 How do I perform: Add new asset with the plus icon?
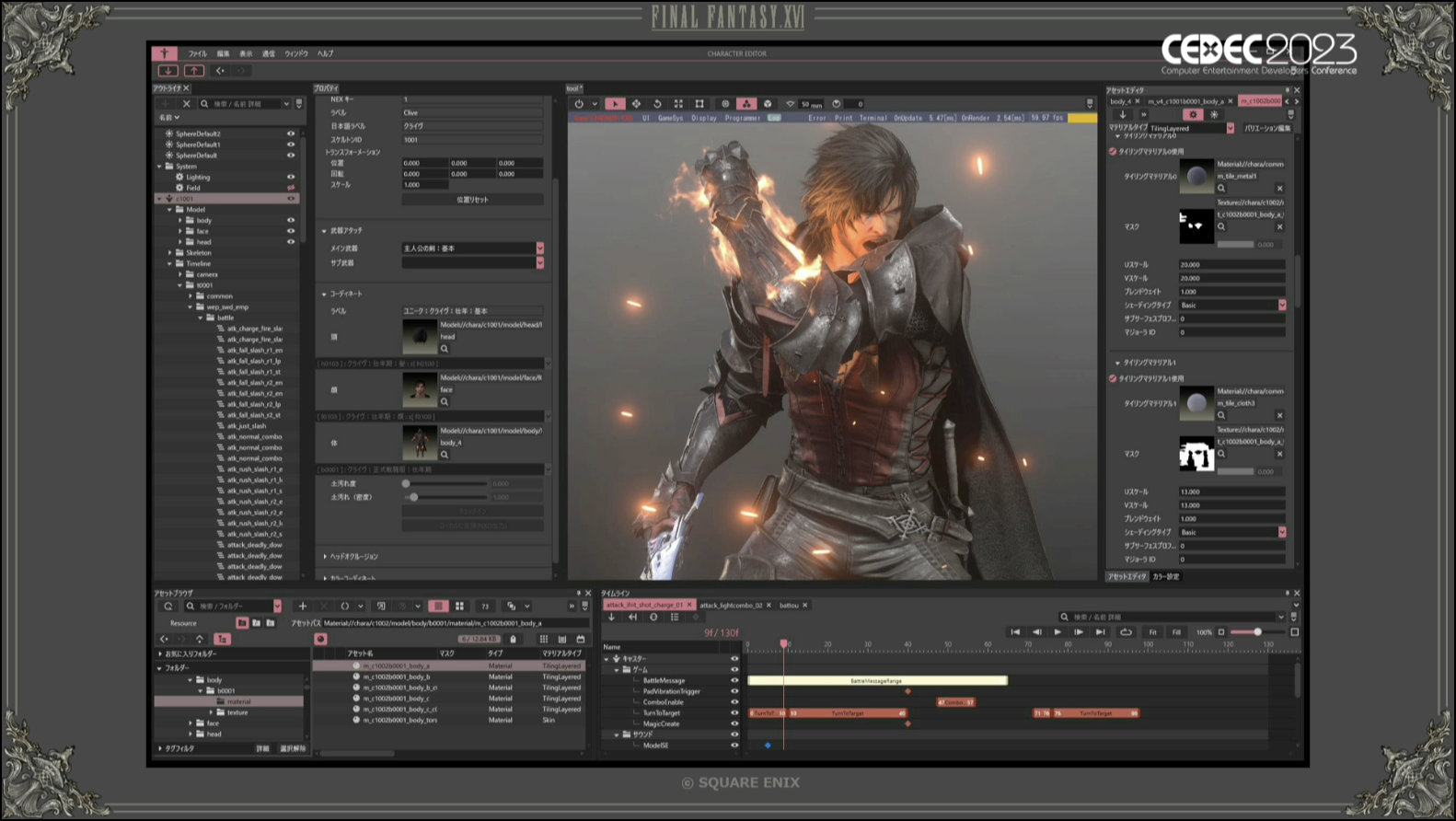point(303,607)
